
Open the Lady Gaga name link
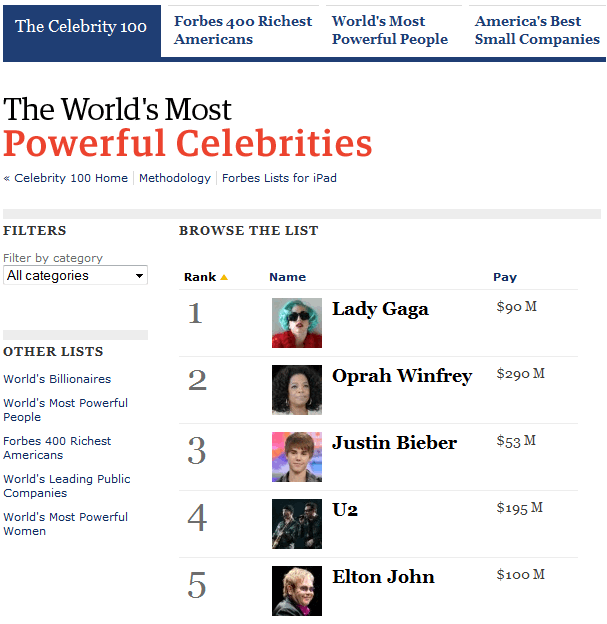(x=380, y=309)
